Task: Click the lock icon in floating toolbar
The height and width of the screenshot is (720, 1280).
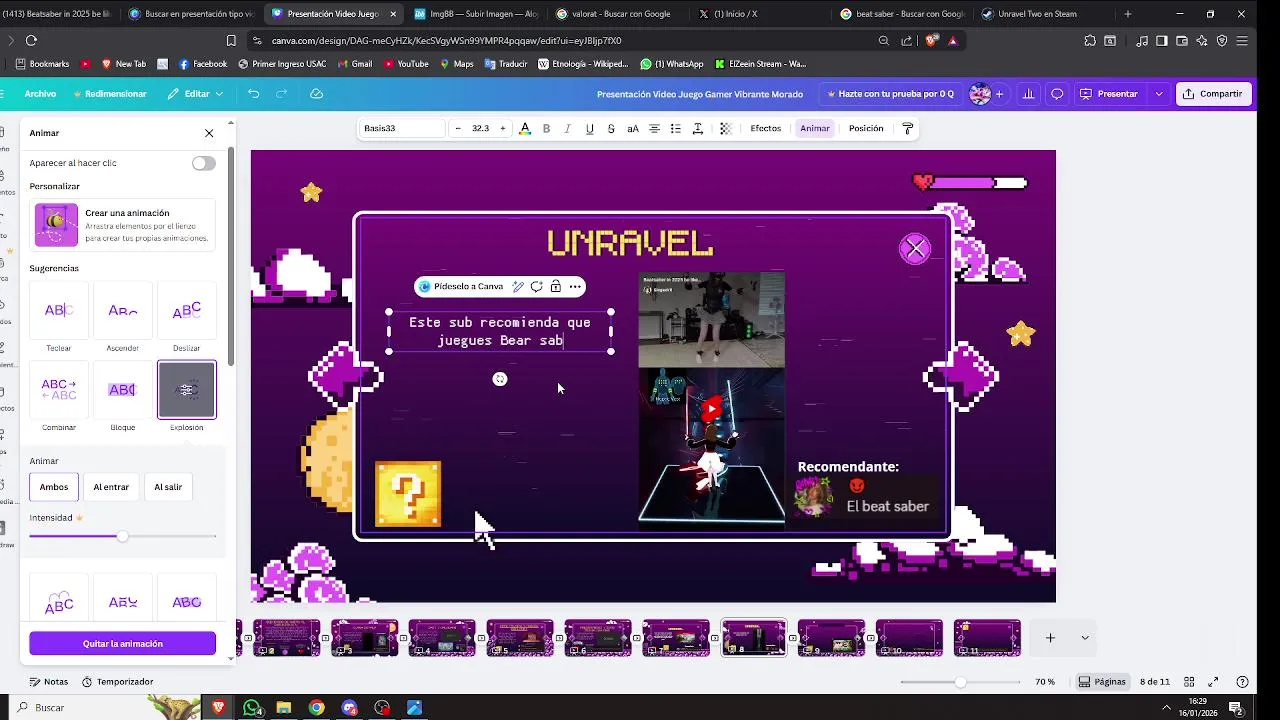Action: coord(556,286)
